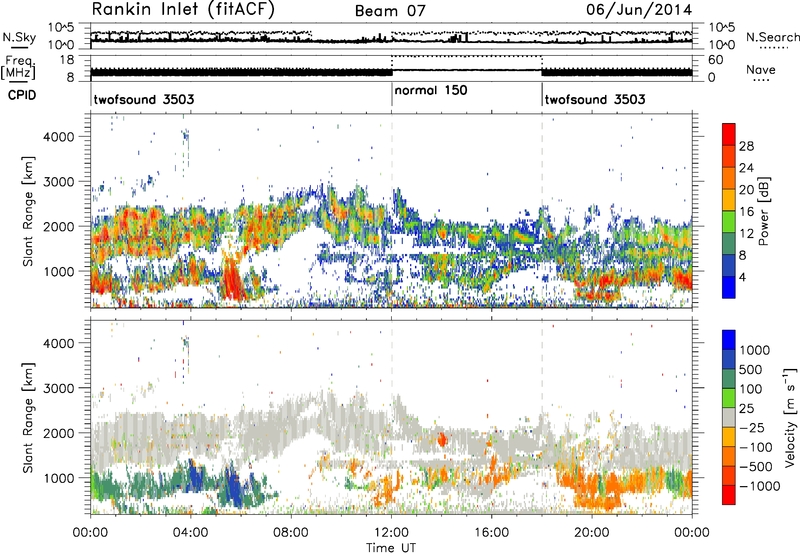Select the 04:00 time tick label
Viewport: 800px width, 554px height.
pos(190,533)
